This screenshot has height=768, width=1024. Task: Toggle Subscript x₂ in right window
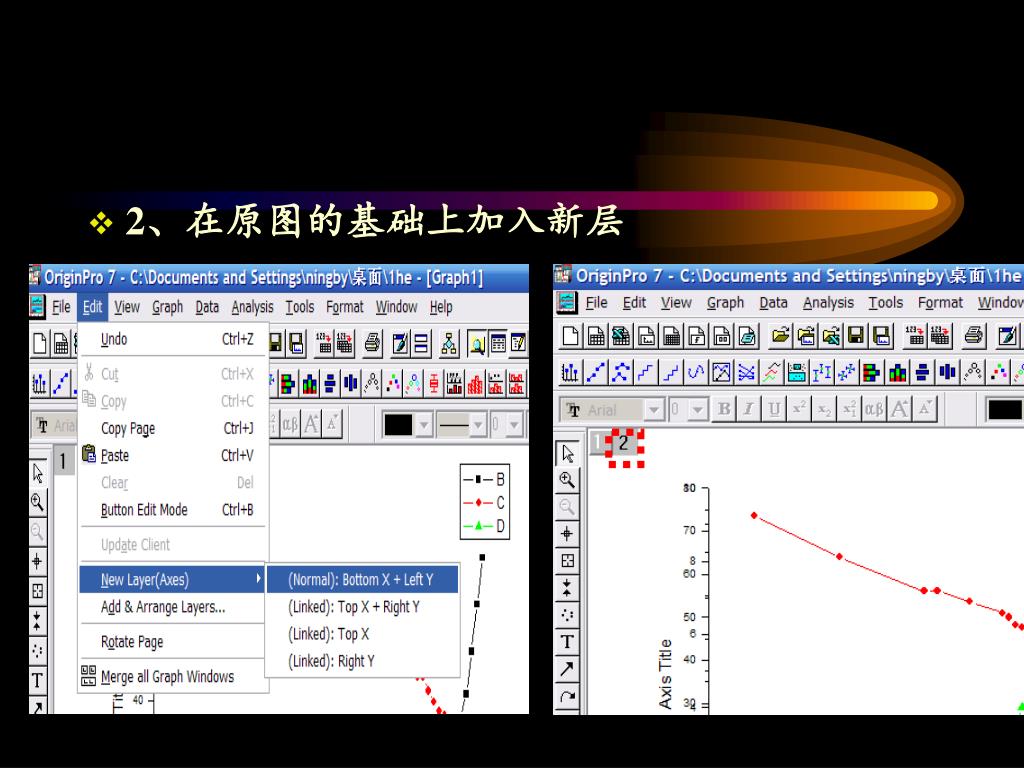[x=824, y=409]
